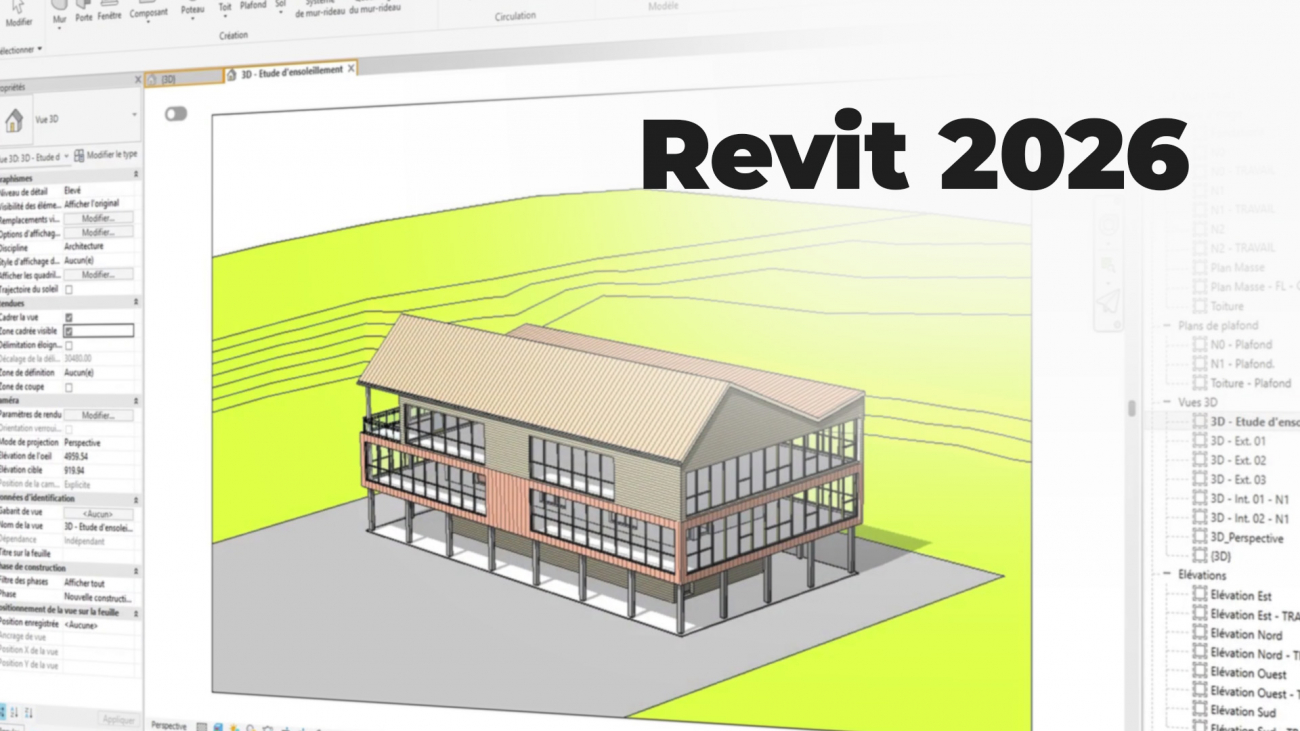Open the 3D - Ext. 01 view

point(1238,441)
